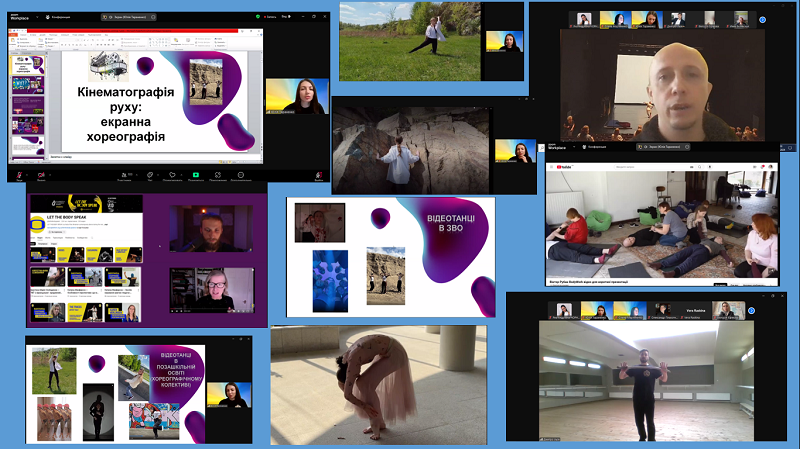Open participants panel in top-left Zoom toolbar
Screen dimensions: 800x449
pyautogui.click(x=124, y=176)
